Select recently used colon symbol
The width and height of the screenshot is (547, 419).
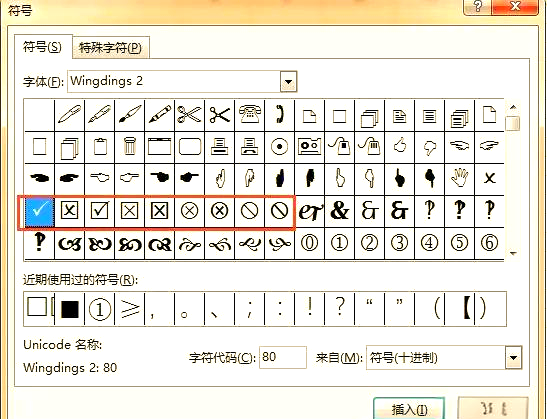(279, 309)
